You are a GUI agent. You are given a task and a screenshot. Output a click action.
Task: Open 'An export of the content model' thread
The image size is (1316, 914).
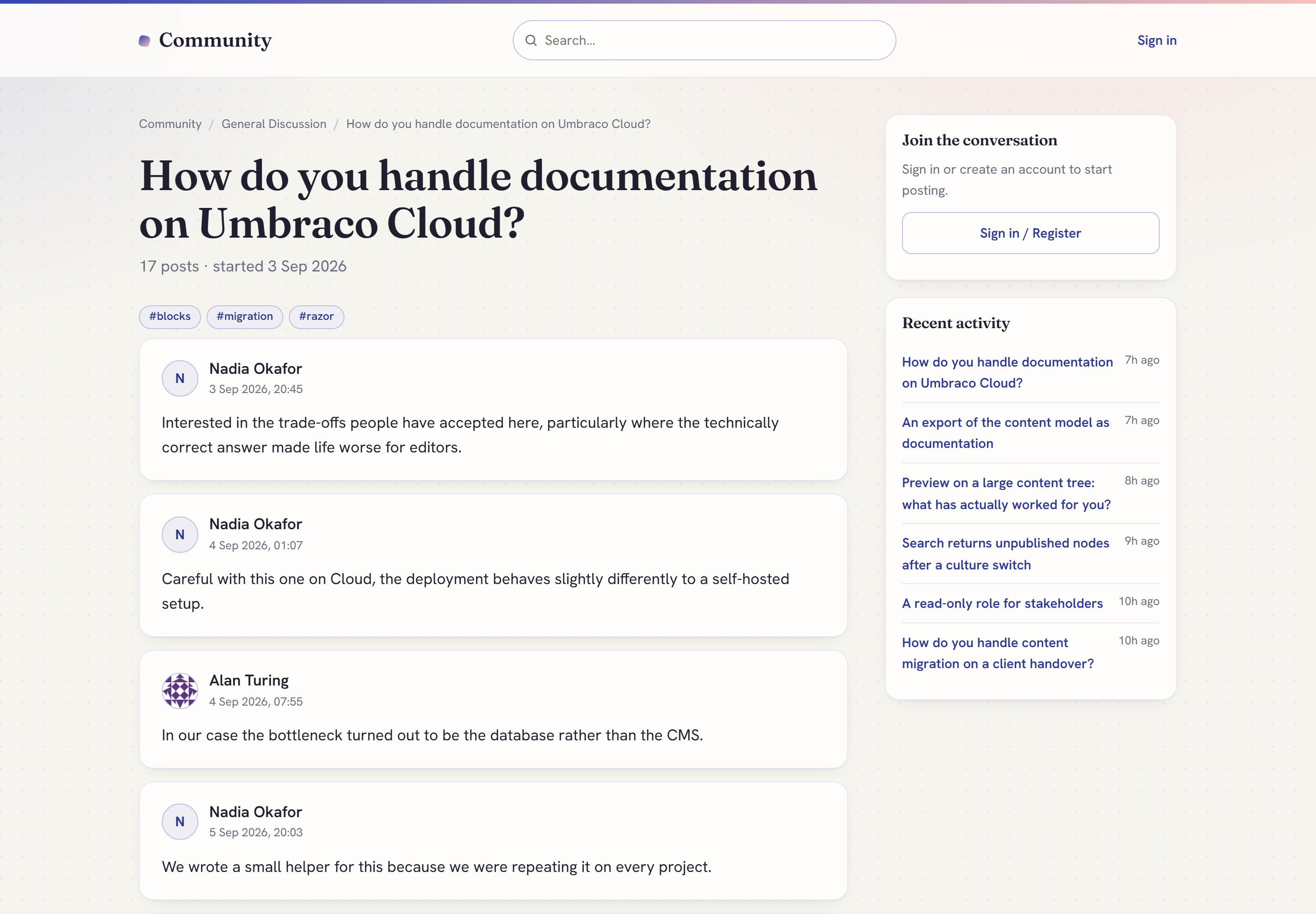1005,432
